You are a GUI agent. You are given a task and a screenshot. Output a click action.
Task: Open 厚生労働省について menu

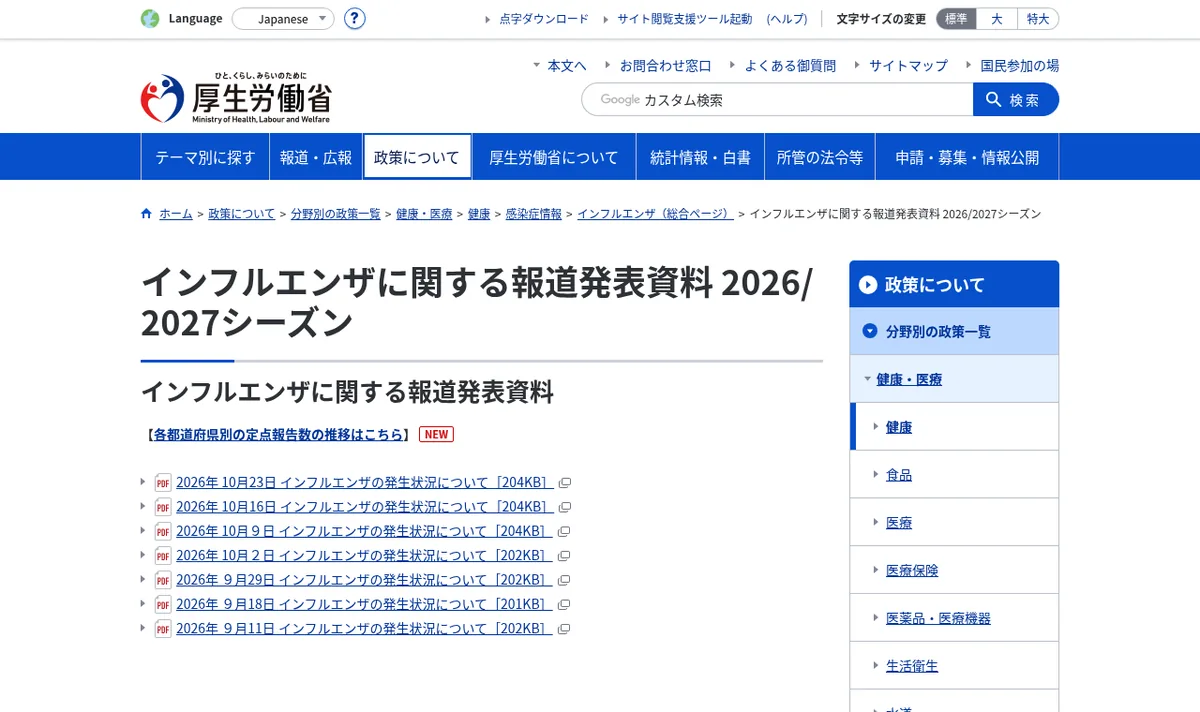(x=554, y=157)
